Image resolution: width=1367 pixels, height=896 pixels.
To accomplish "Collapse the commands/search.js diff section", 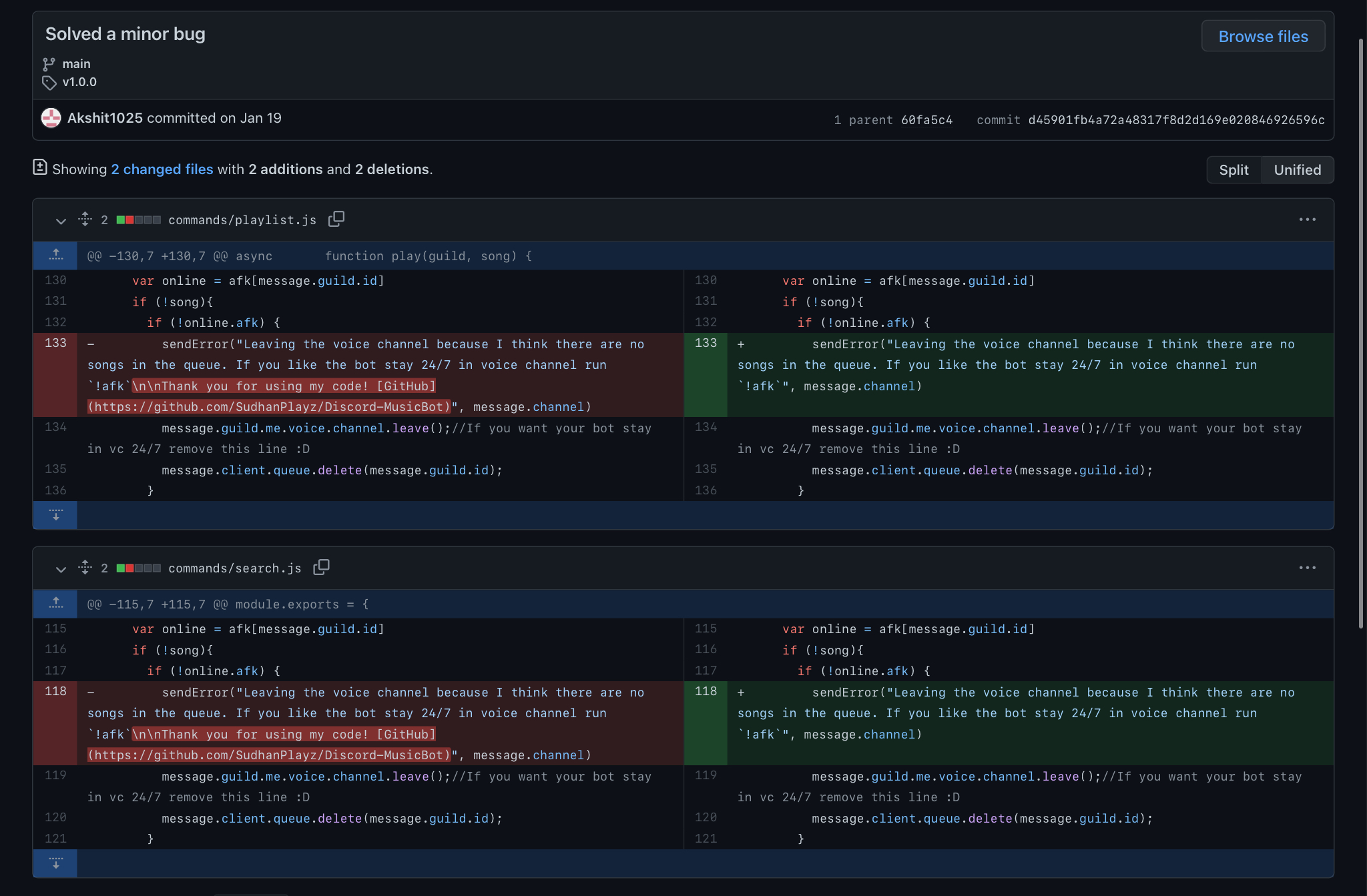I will point(60,568).
